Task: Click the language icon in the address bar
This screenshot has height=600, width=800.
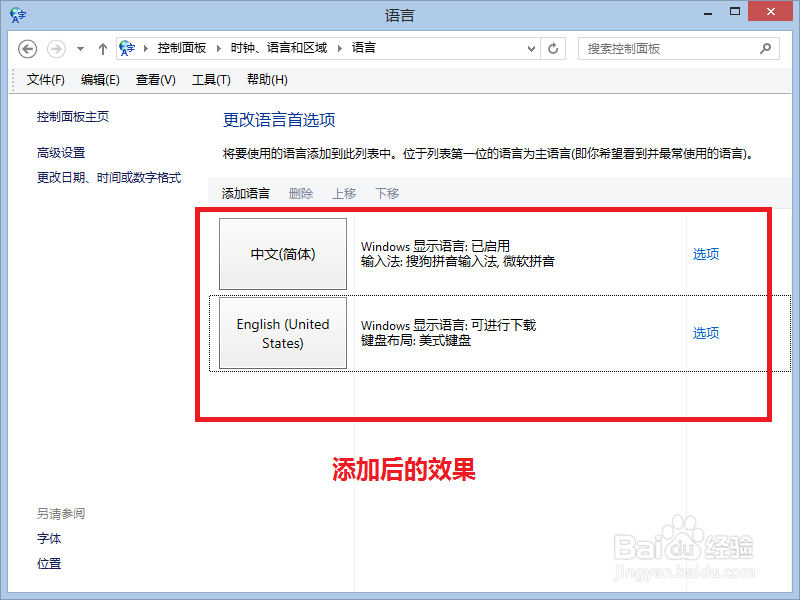Action: coord(127,47)
